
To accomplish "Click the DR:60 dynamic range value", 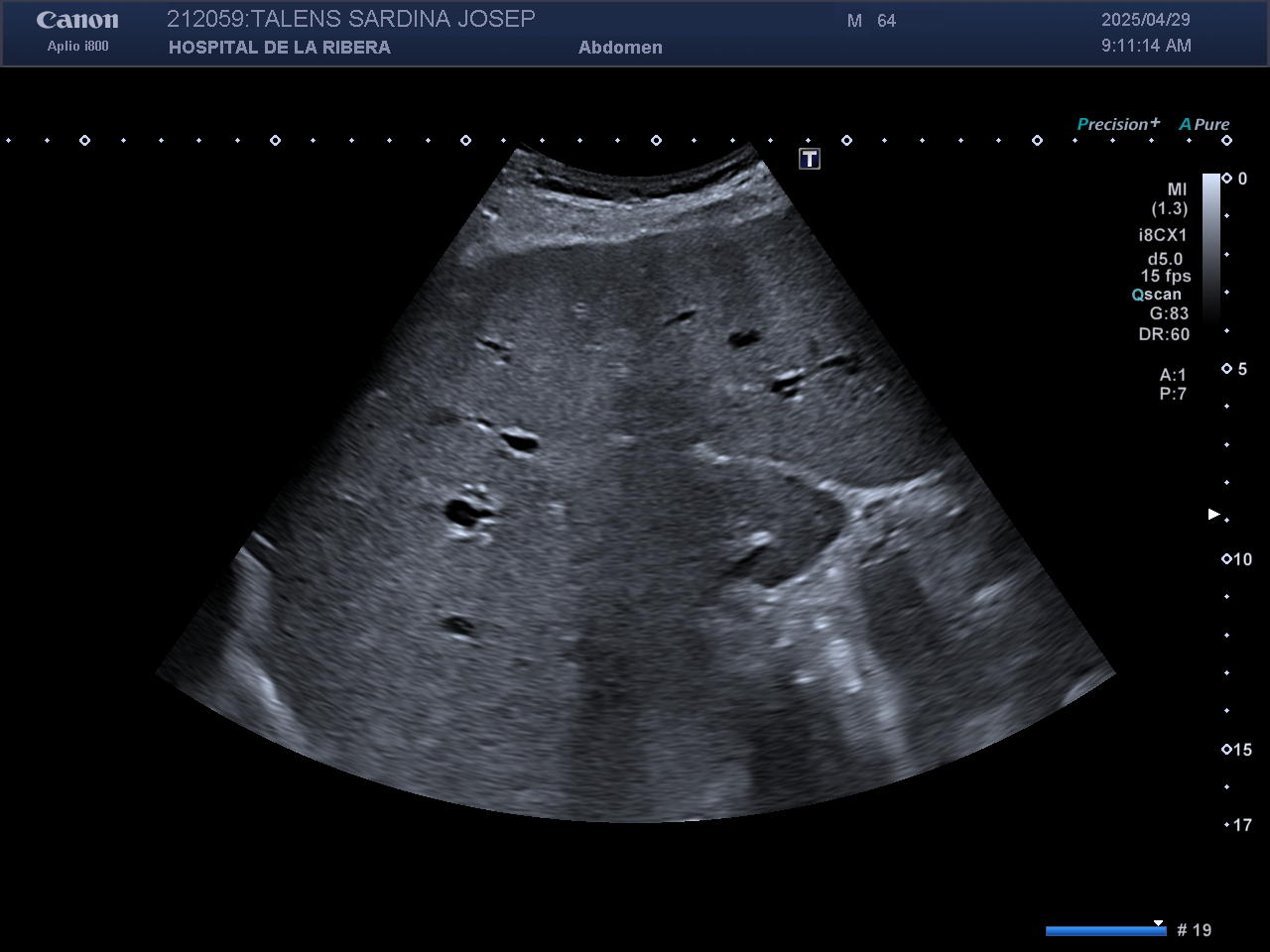I will coord(1164,334).
